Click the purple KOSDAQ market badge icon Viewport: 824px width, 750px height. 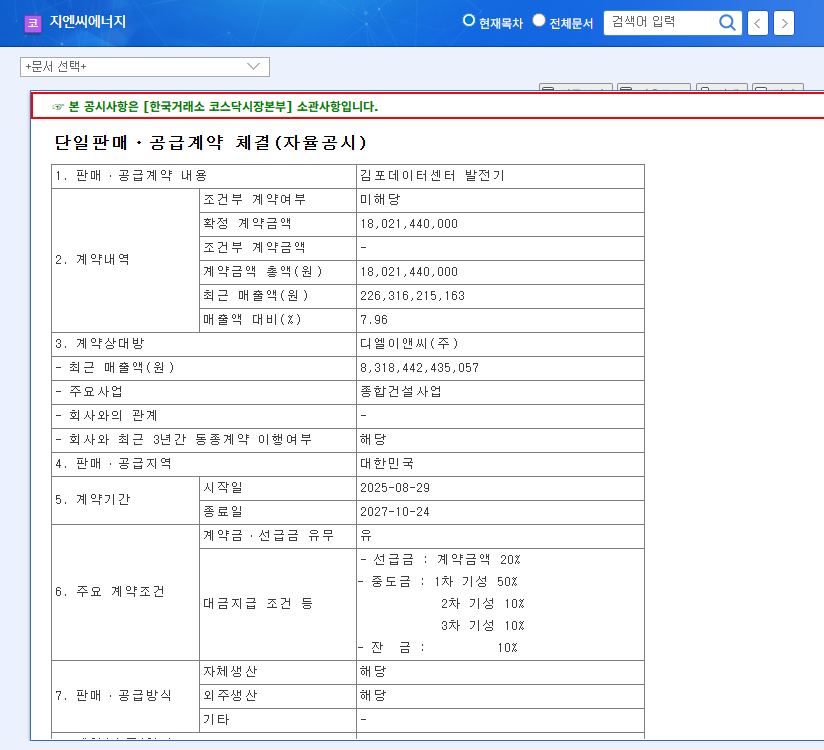click(33, 23)
